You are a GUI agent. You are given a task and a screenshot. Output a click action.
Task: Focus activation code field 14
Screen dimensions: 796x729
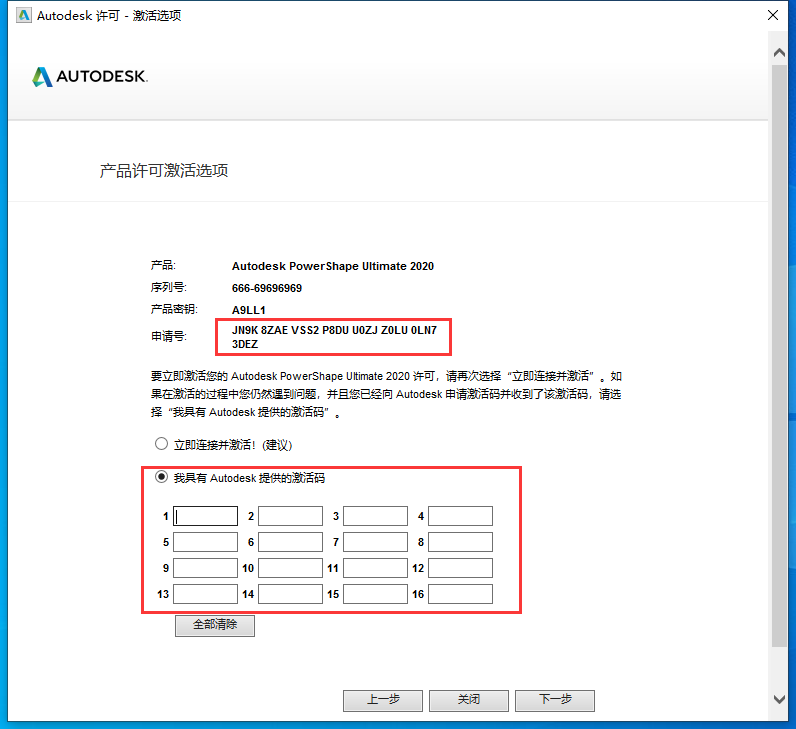[290, 594]
